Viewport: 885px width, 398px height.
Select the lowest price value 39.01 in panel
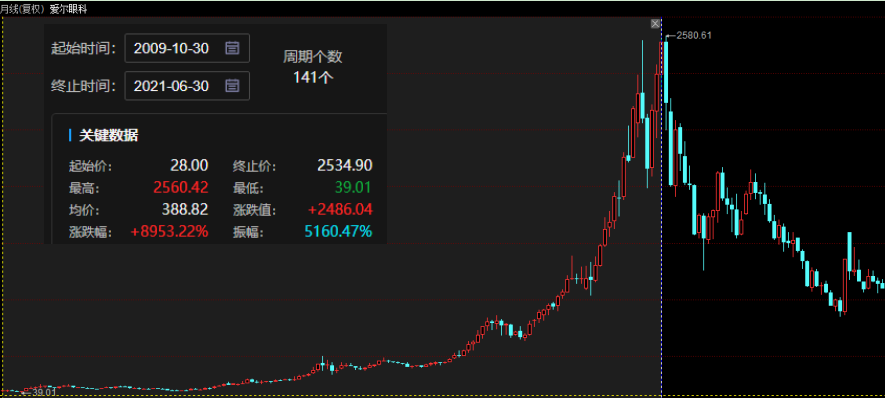tap(352, 187)
